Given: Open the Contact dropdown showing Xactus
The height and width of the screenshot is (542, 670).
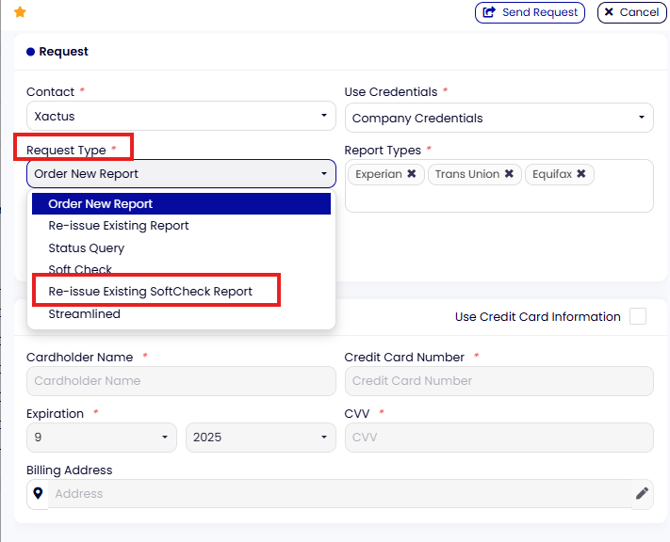Looking at the screenshot, I should click(181, 116).
